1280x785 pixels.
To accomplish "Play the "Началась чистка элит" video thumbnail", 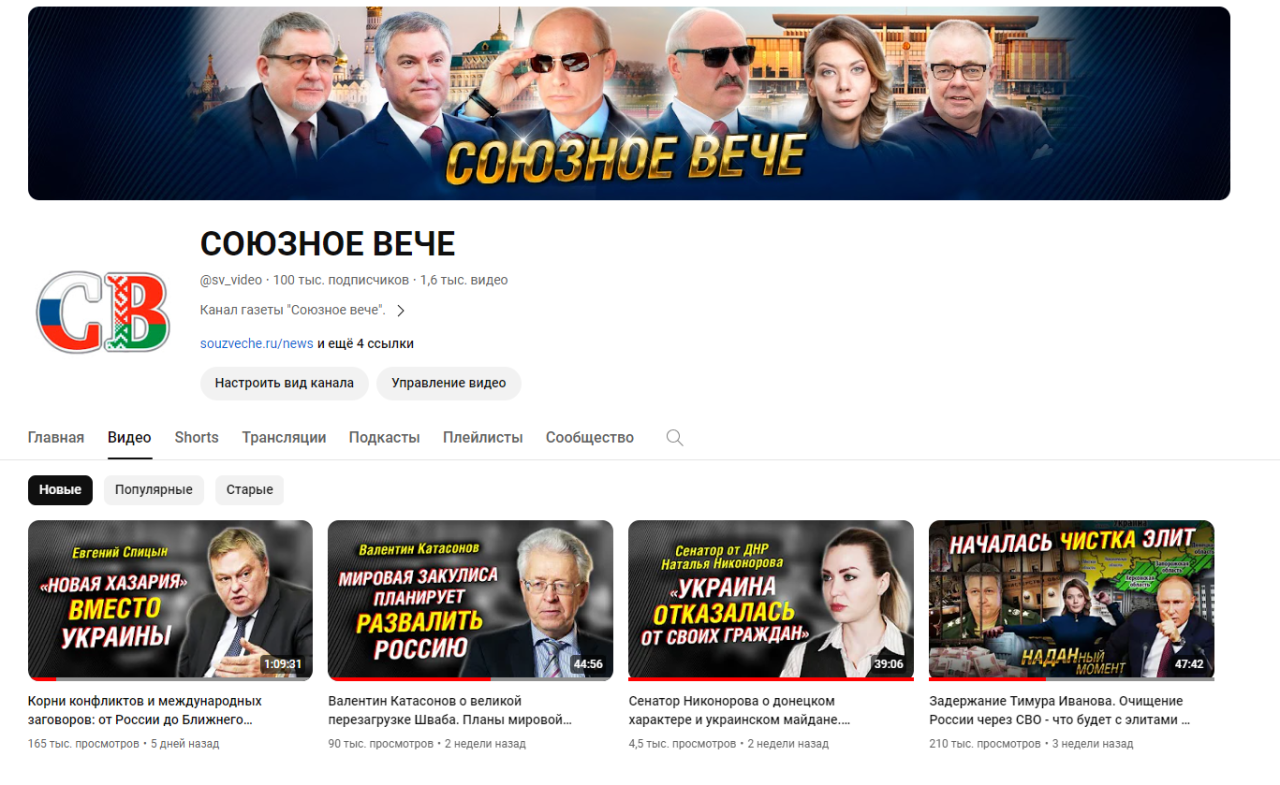I will click(1071, 599).
